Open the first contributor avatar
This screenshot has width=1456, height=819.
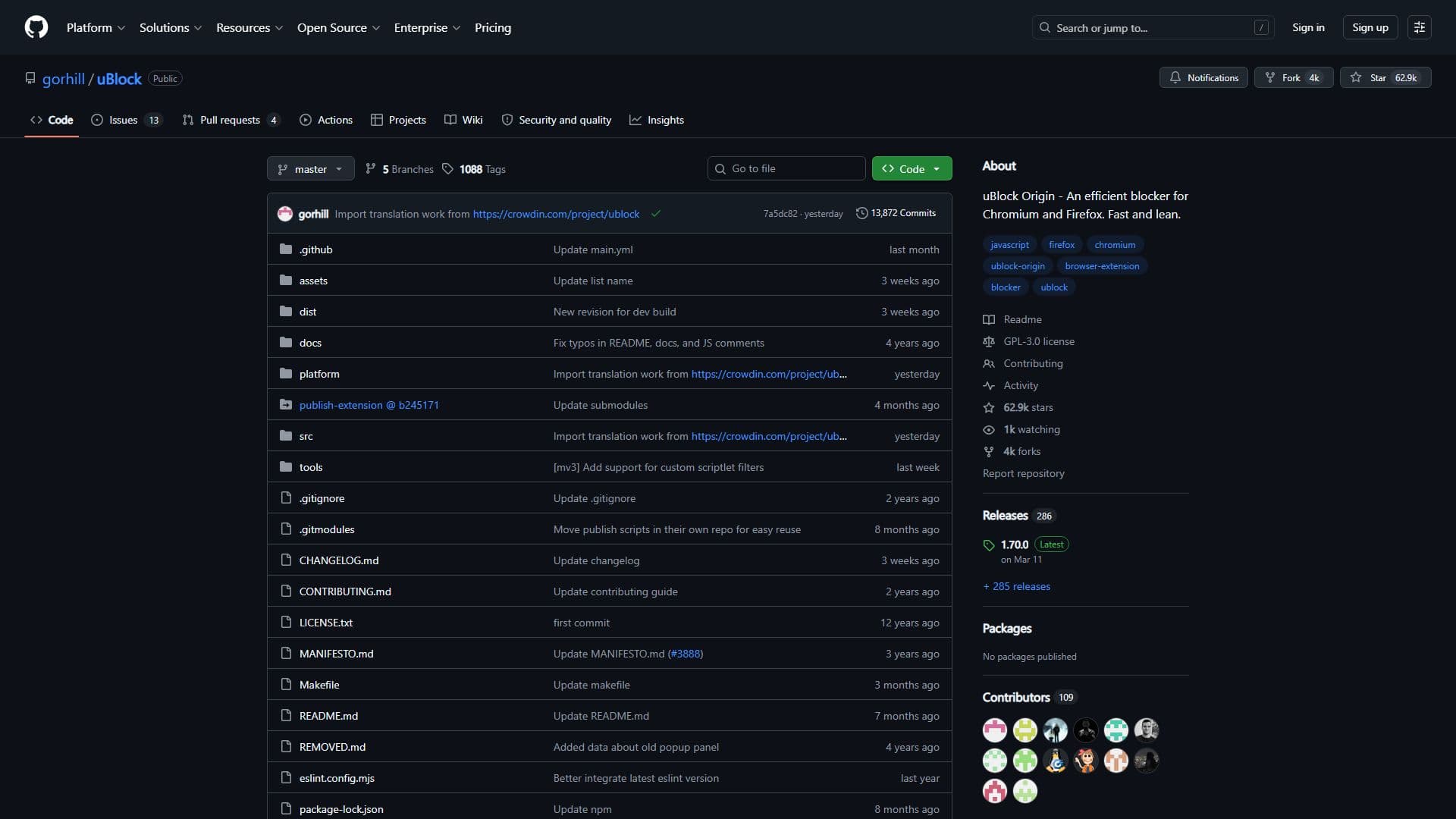click(x=995, y=730)
